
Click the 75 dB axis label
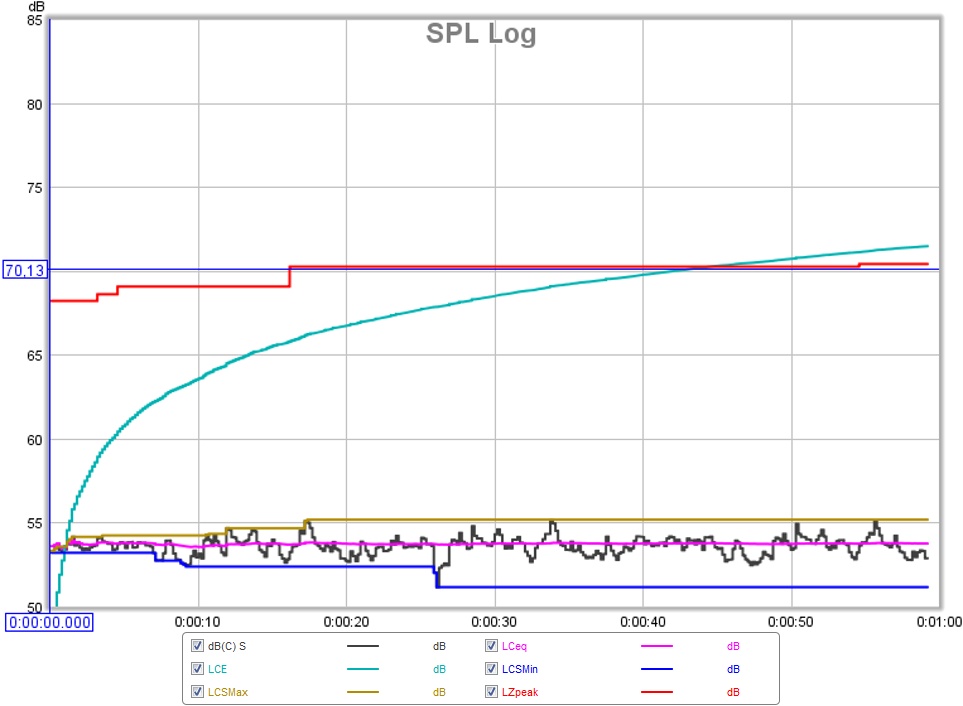[35, 188]
